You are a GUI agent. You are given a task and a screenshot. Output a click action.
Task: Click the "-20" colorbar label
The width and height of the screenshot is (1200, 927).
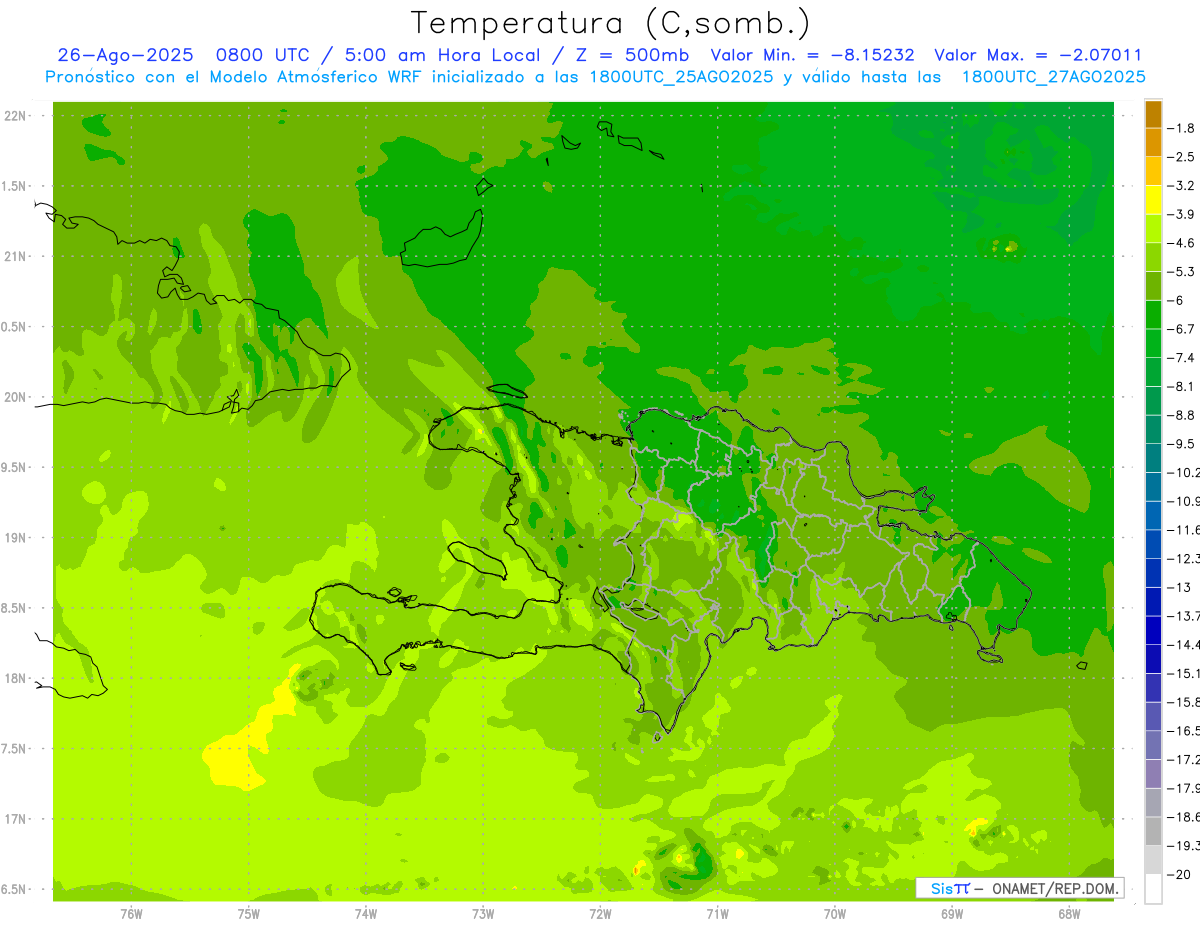(x=1179, y=874)
